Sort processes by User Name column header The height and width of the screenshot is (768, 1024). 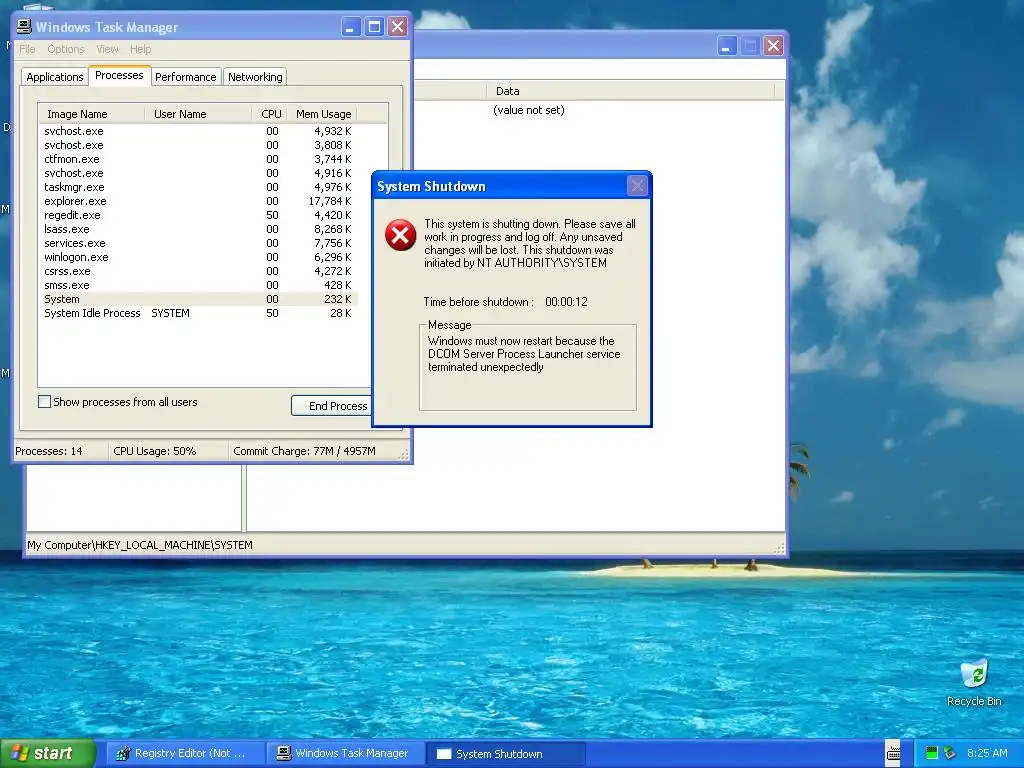[x=198, y=114]
